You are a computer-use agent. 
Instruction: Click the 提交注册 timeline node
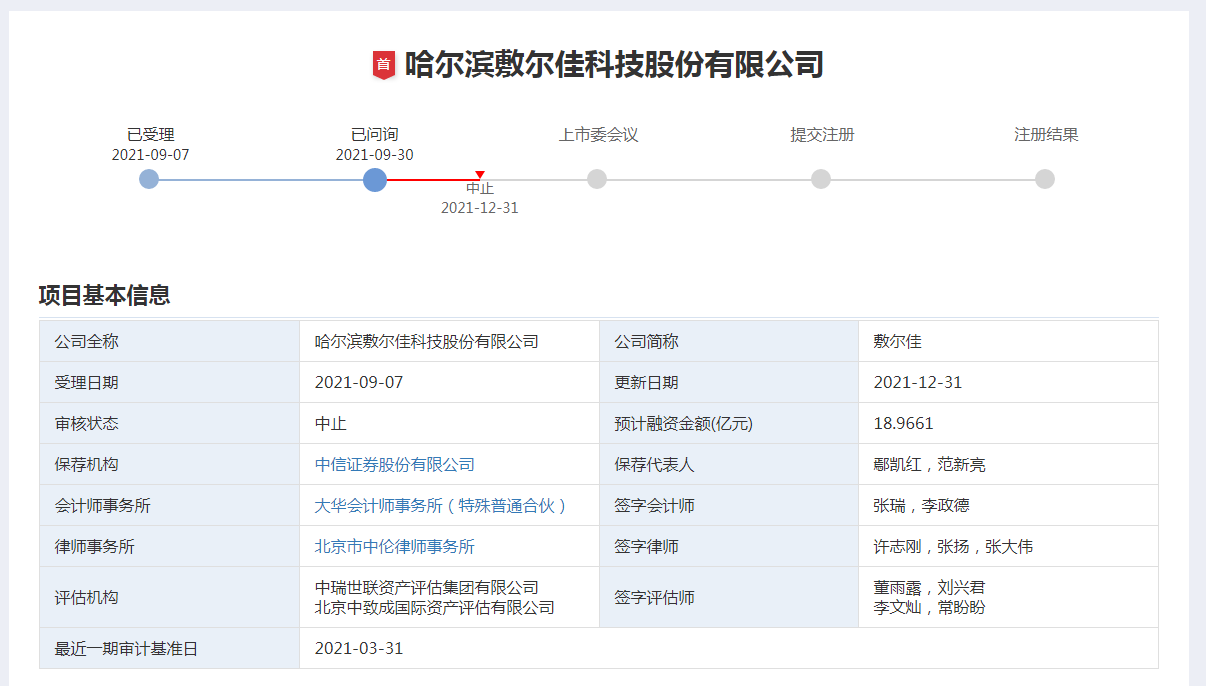(x=821, y=179)
